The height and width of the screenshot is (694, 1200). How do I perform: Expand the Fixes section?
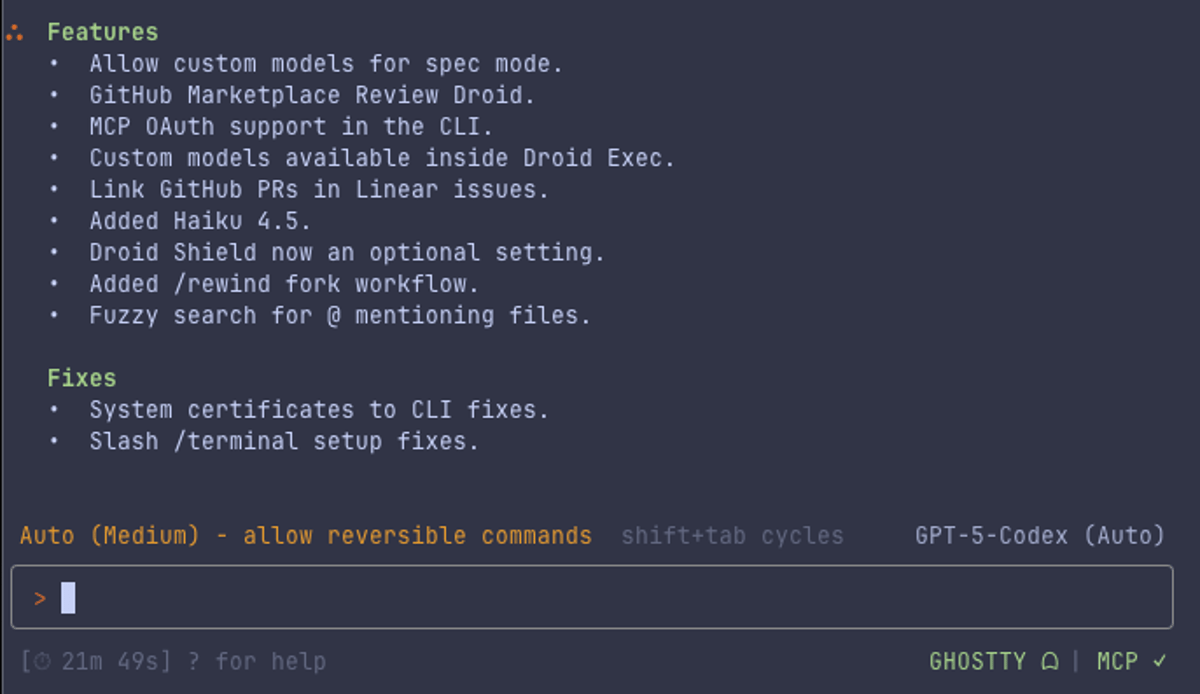tap(80, 377)
